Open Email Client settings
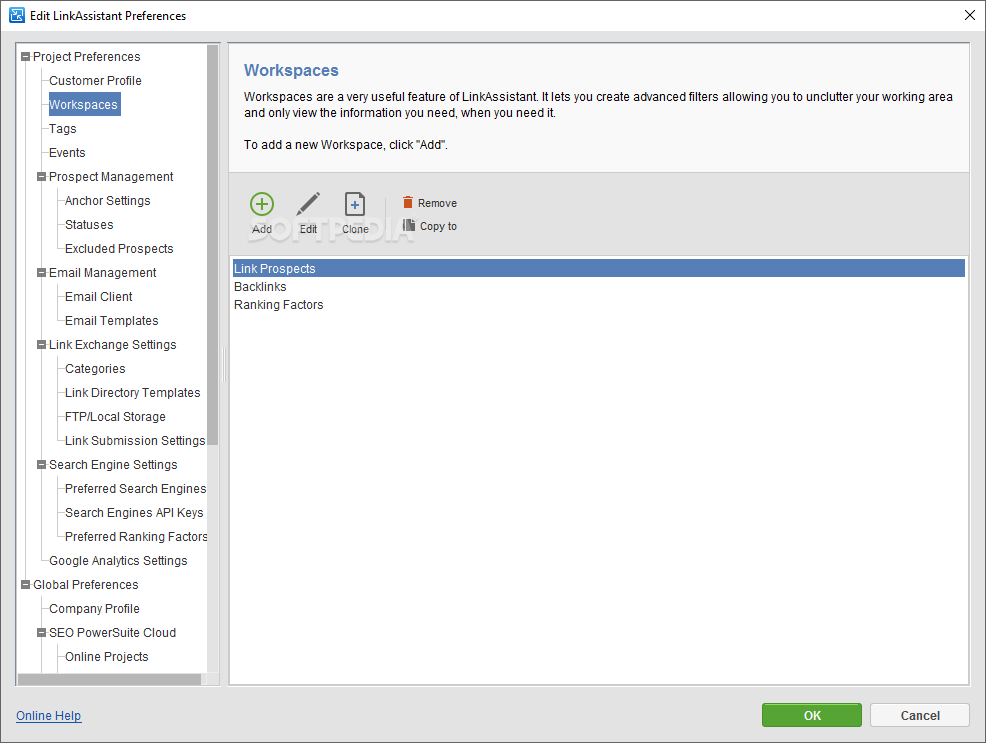986x743 pixels. click(x=99, y=297)
